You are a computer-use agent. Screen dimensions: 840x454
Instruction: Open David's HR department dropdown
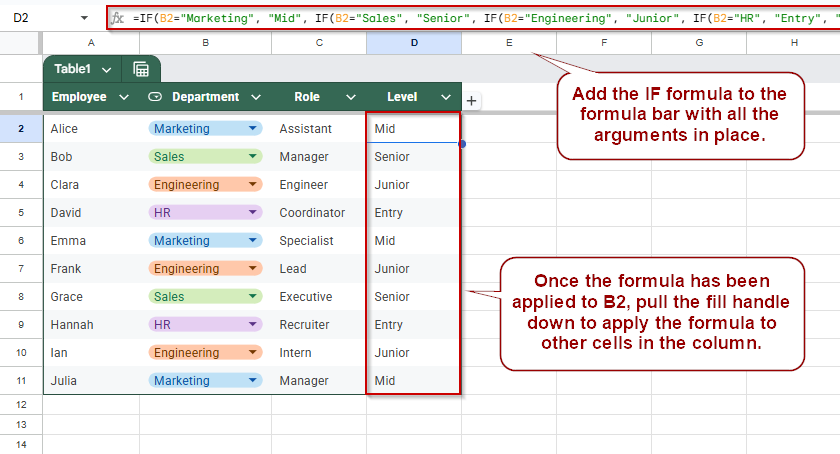pyautogui.click(x=253, y=212)
